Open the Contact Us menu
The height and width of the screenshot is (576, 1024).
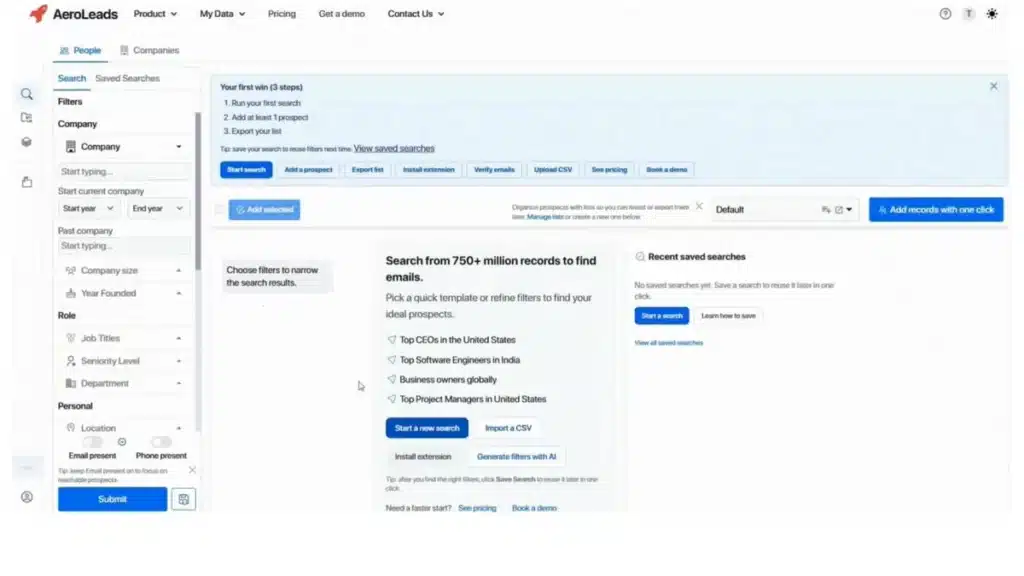416,14
